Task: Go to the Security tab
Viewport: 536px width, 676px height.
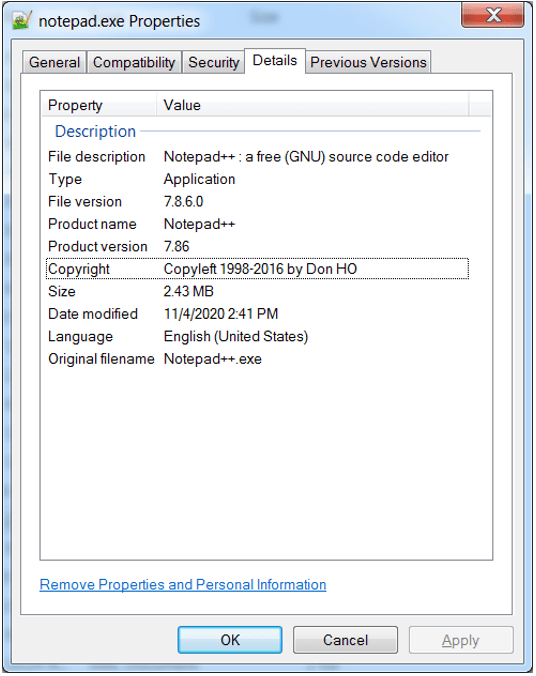Action: coord(213,63)
